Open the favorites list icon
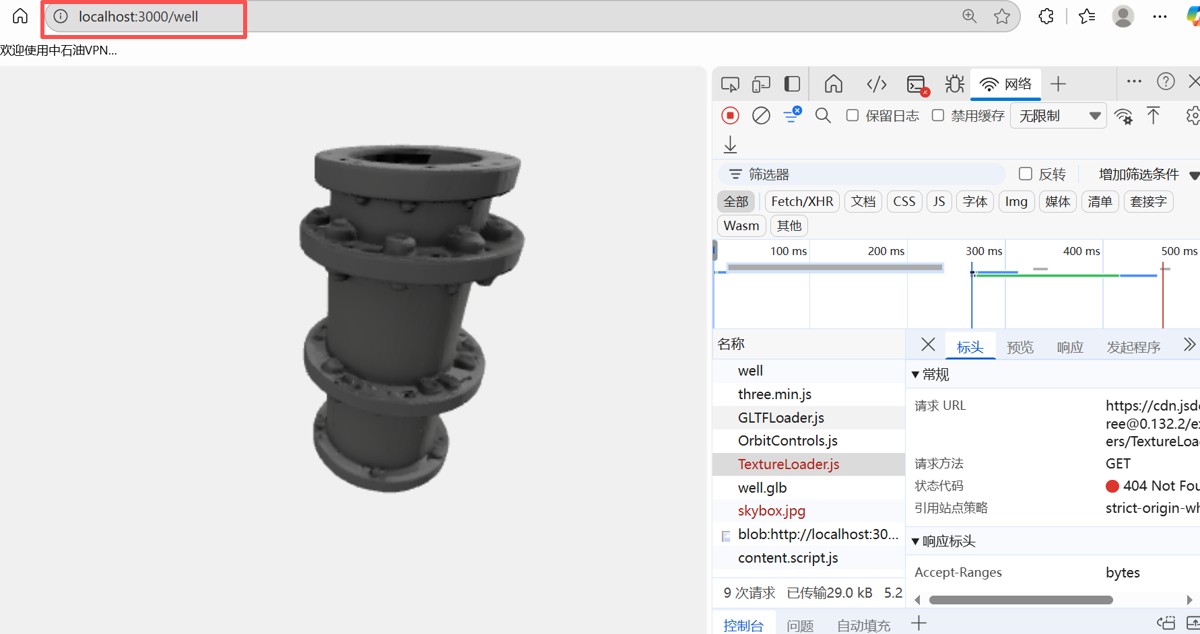 point(1087,16)
